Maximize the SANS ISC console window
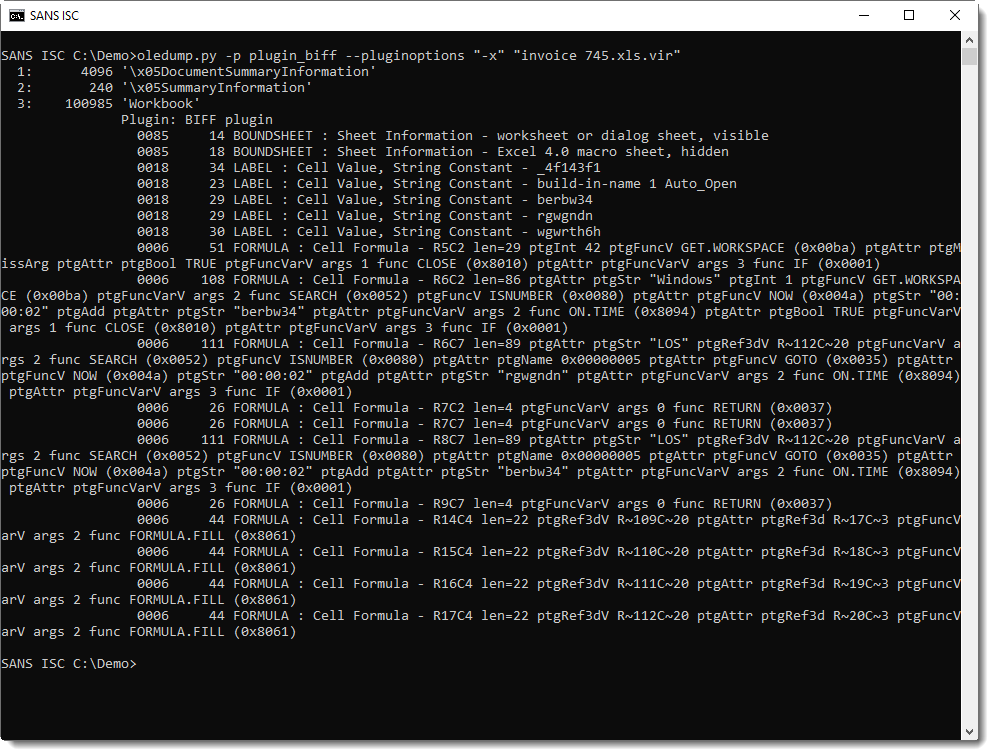The height and width of the screenshot is (756, 994). point(909,15)
